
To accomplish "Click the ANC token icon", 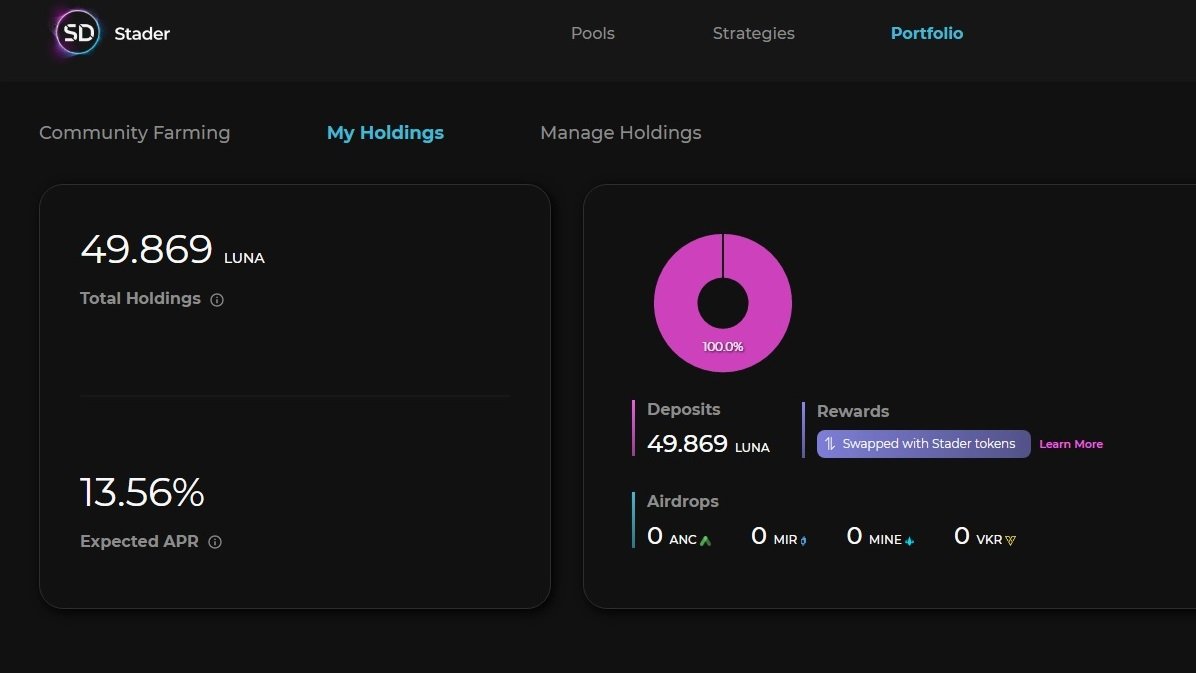I will [706, 540].
